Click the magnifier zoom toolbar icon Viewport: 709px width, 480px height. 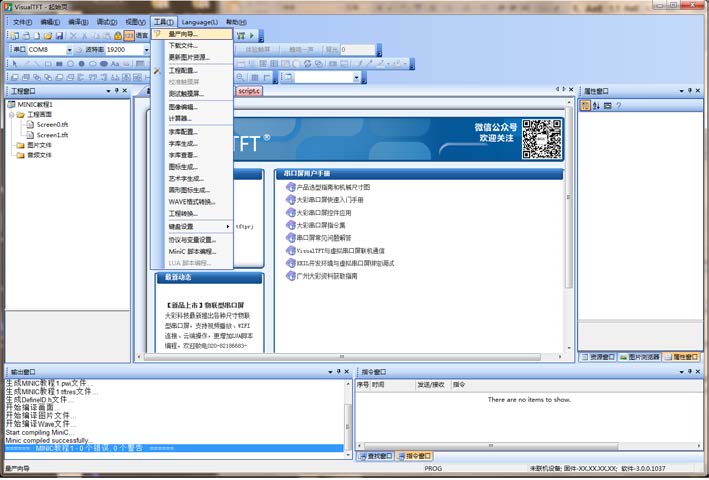click(241, 77)
